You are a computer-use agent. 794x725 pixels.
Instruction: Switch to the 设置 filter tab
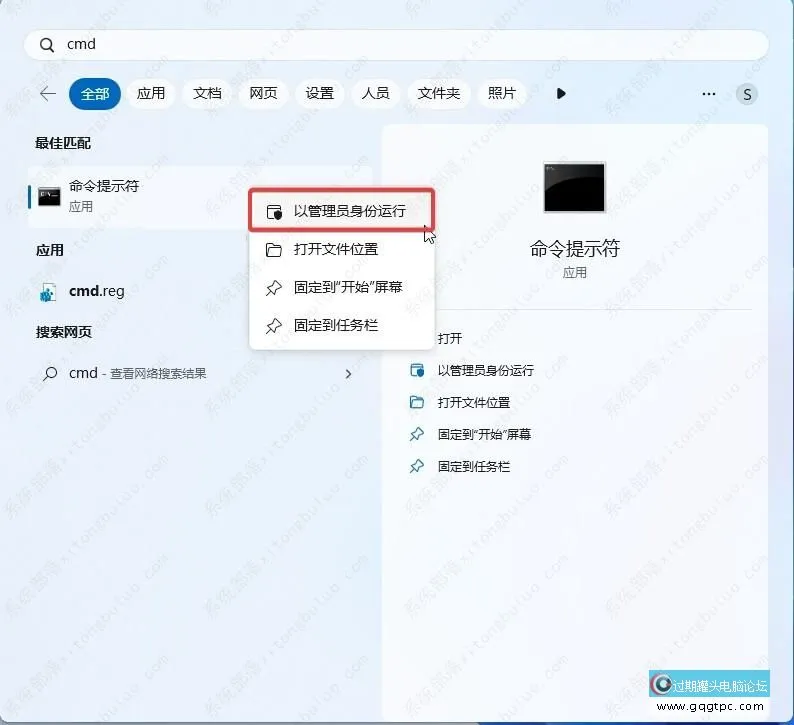pyautogui.click(x=320, y=94)
